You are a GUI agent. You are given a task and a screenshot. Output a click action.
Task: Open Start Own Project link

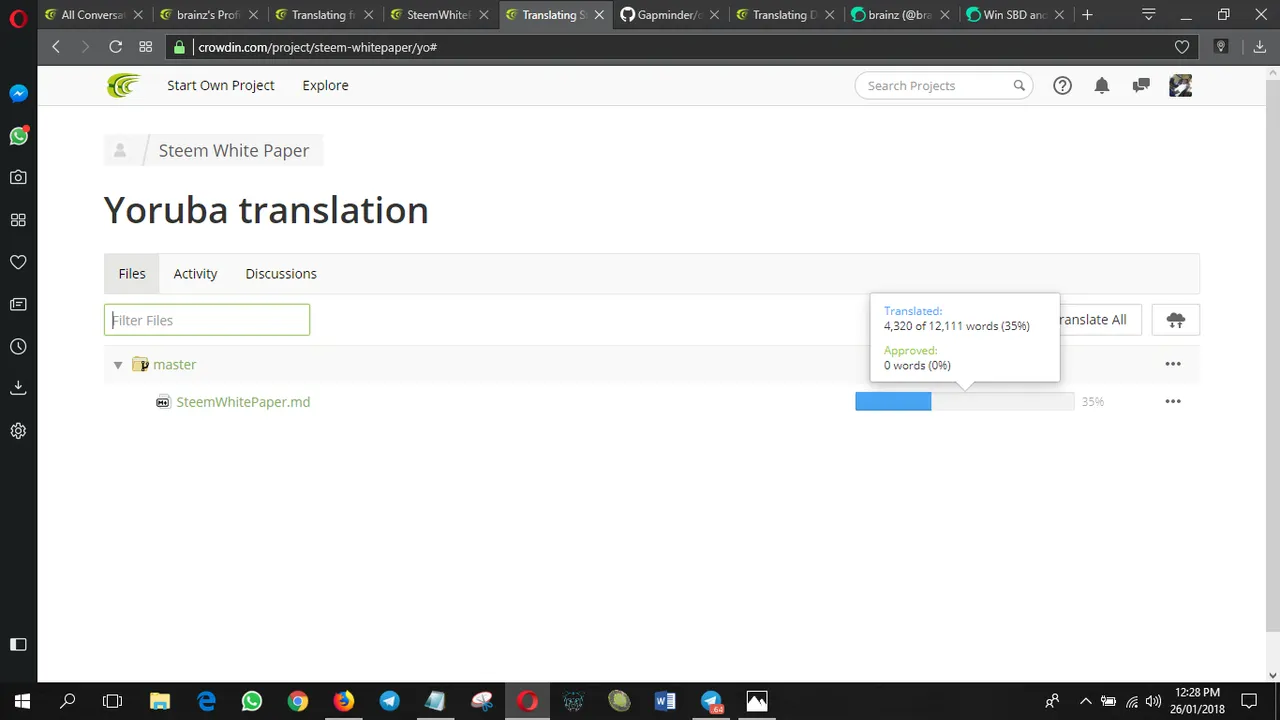pos(221,86)
